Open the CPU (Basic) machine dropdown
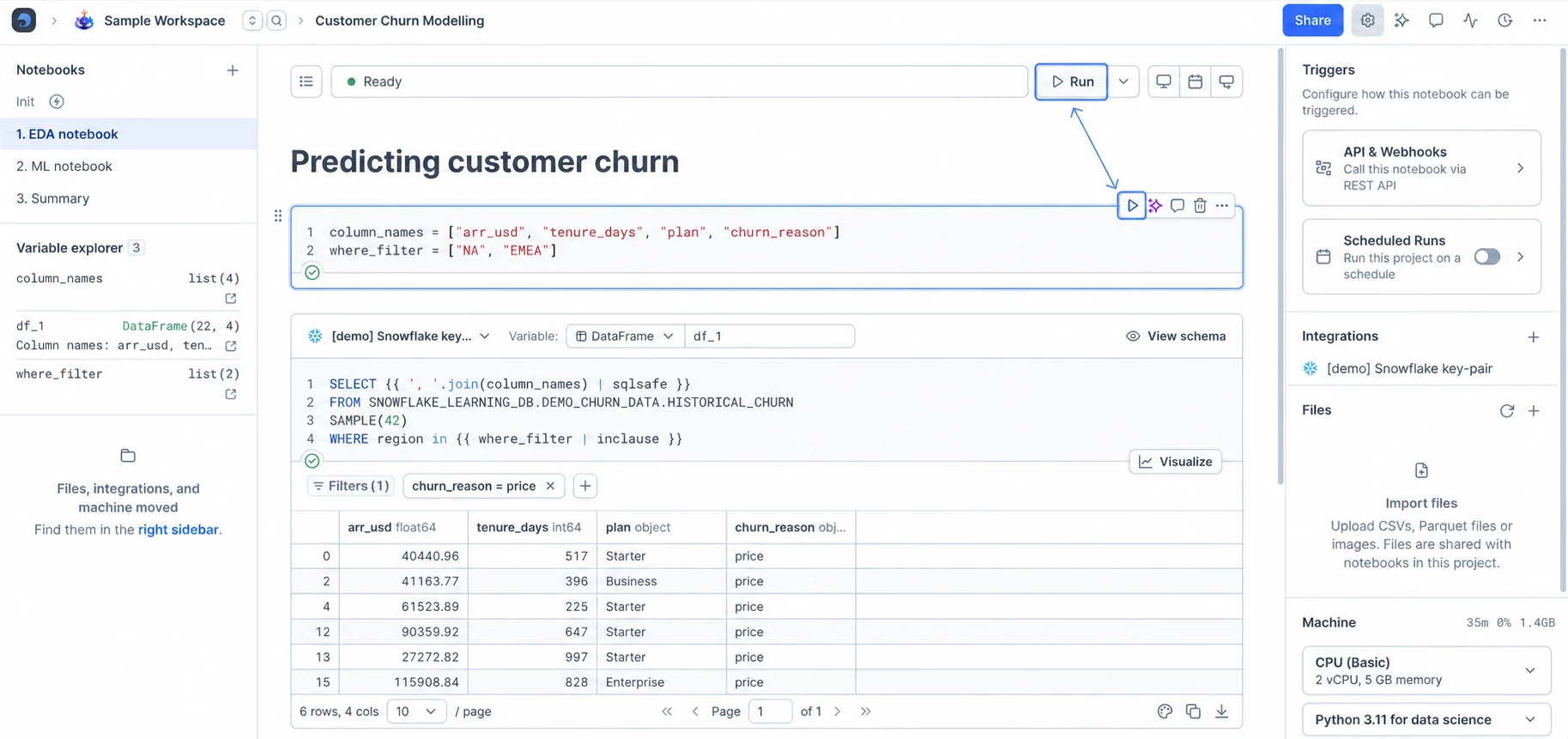 tap(1426, 670)
